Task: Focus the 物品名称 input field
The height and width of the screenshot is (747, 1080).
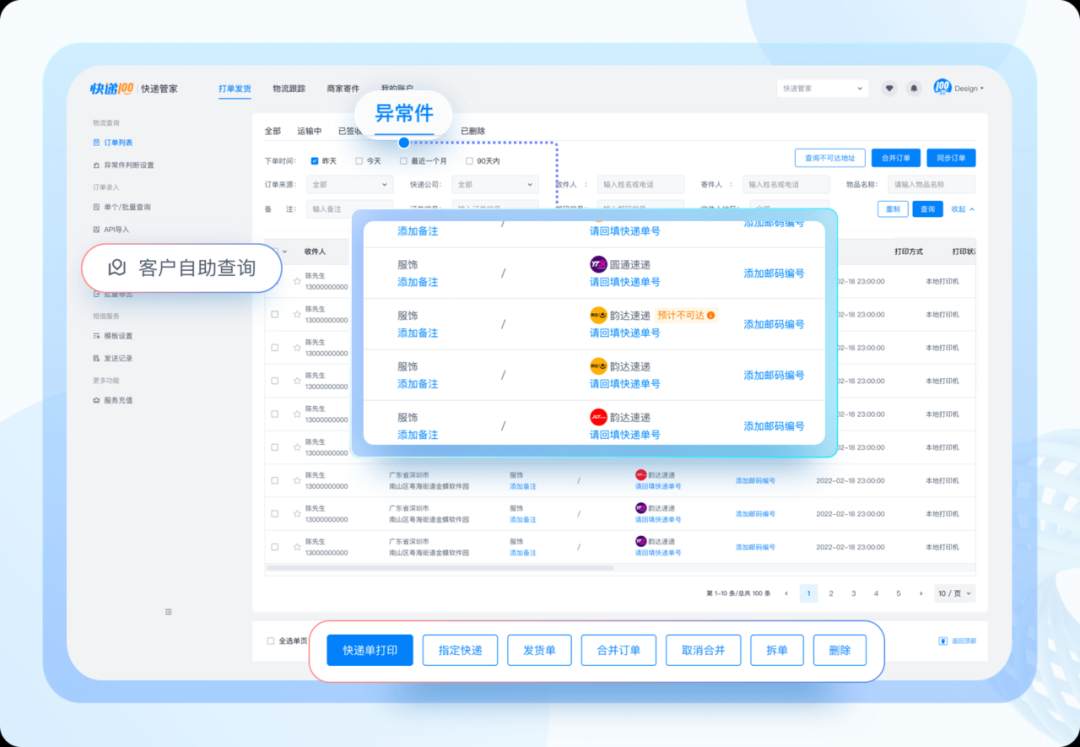Action: (932, 185)
